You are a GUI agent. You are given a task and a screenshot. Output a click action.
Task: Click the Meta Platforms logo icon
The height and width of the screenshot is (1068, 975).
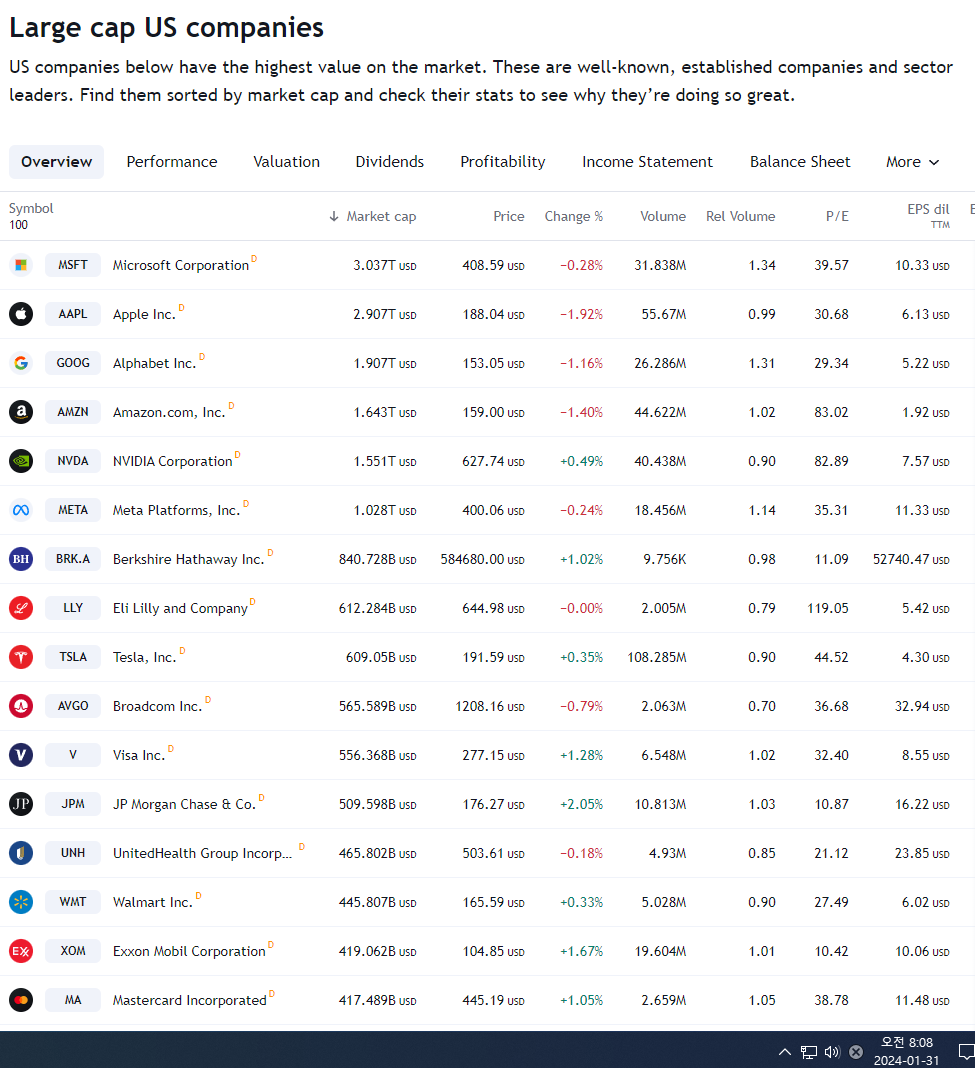click(x=21, y=510)
